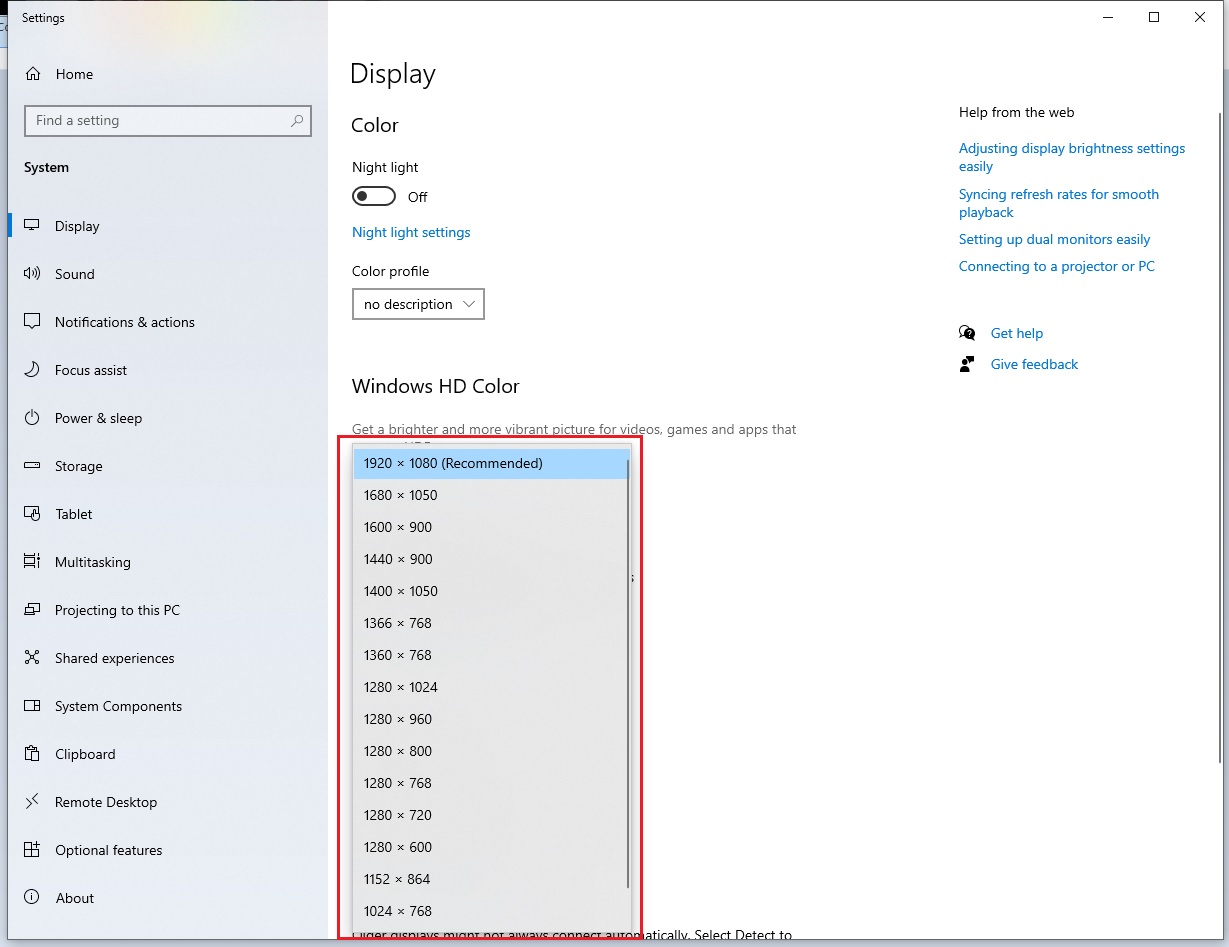The width and height of the screenshot is (1229, 947).
Task: Open the Color profile dropdown
Action: point(418,304)
